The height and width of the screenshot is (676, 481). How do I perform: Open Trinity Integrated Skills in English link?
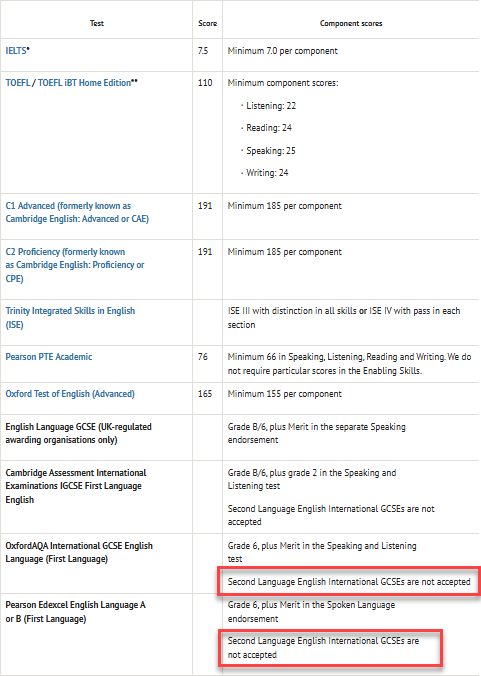(70, 318)
